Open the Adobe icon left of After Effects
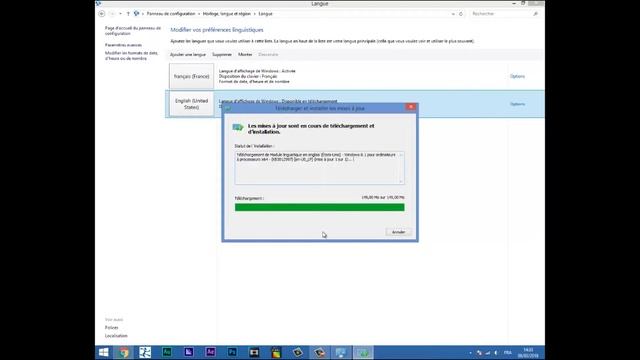 [x=189, y=352]
